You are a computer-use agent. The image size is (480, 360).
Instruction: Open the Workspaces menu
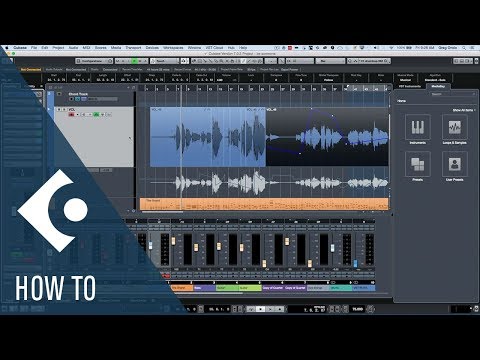(x=173, y=48)
